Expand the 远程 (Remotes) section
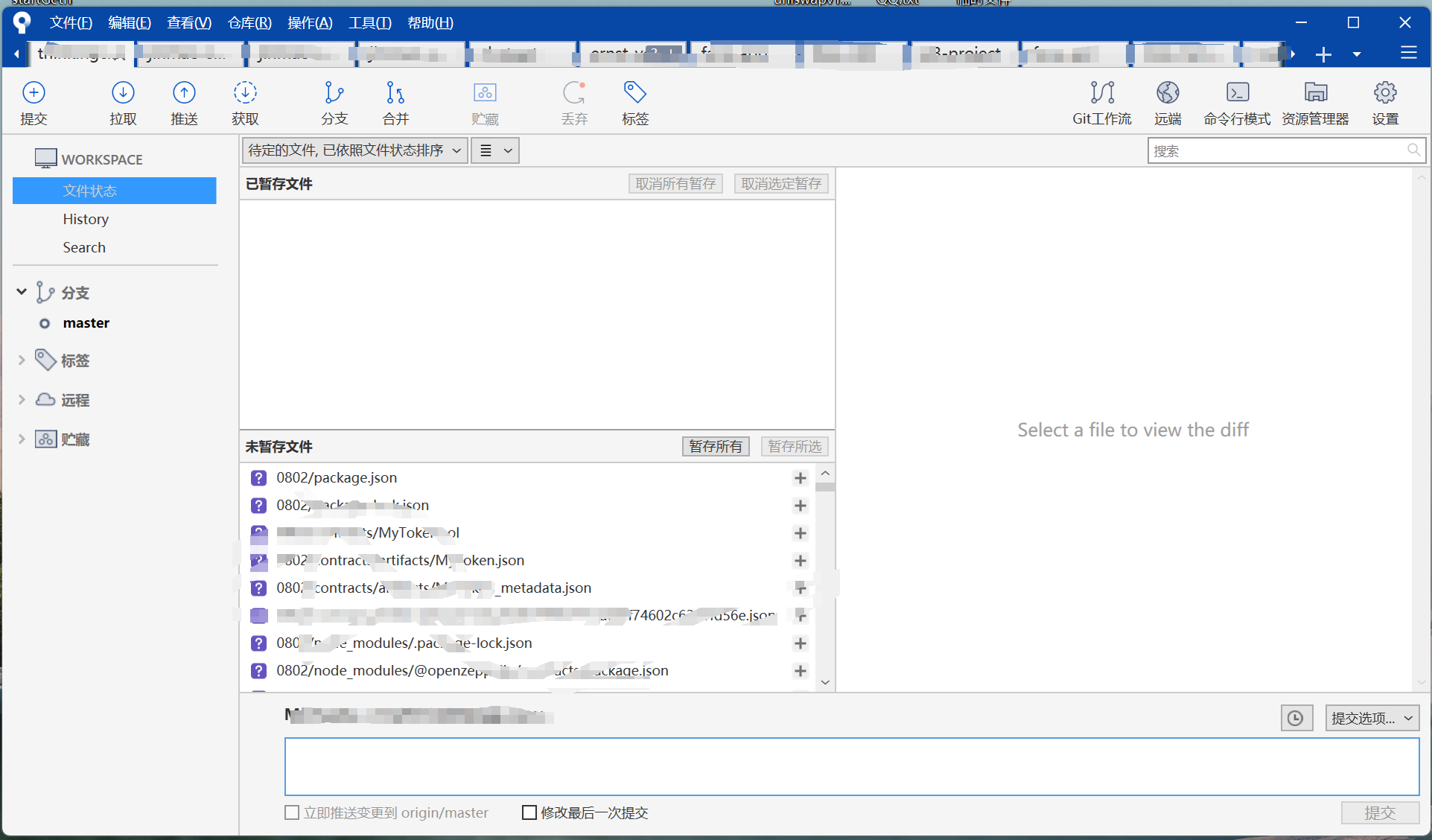This screenshot has height=840, width=1432. [x=22, y=400]
